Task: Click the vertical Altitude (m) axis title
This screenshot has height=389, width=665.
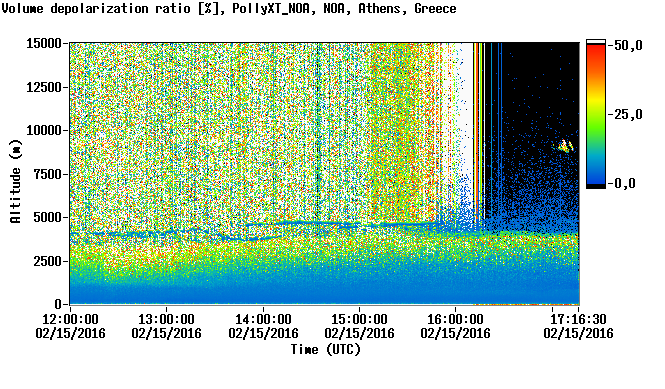Action: point(16,182)
